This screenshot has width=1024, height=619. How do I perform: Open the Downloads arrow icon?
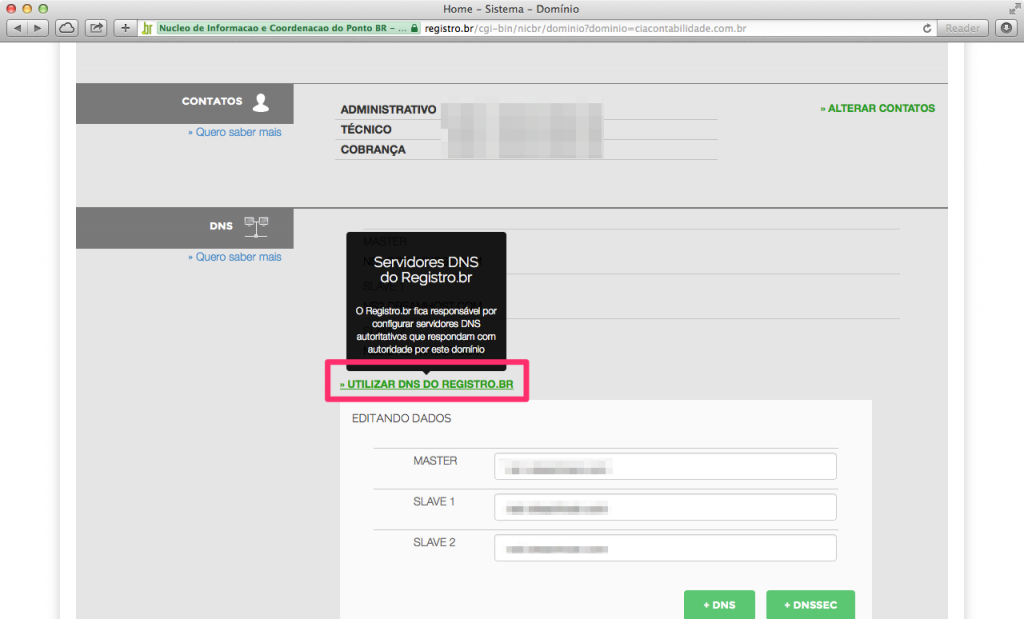click(x=1006, y=28)
